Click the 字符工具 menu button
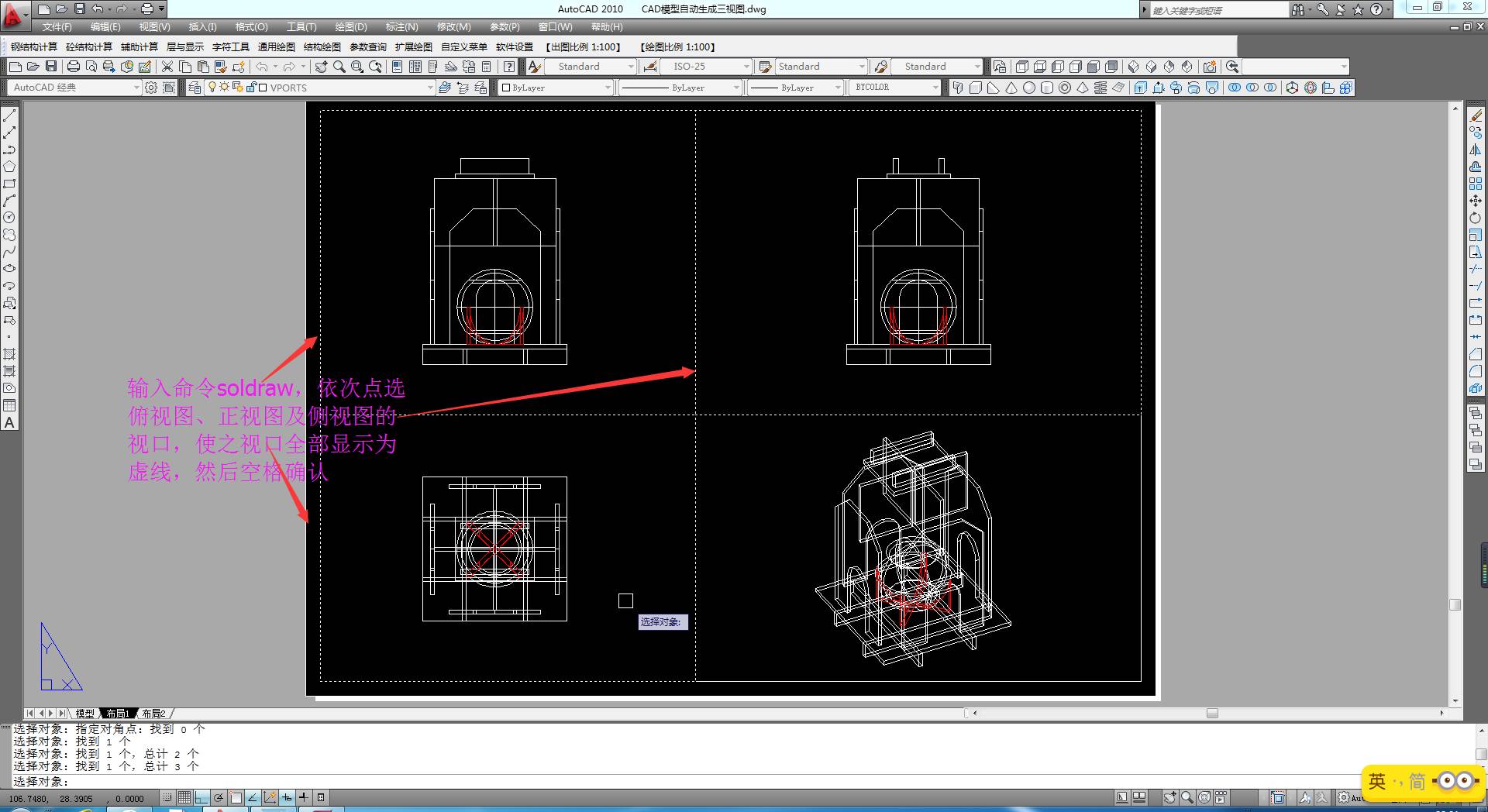1488x812 pixels. pyautogui.click(x=231, y=47)
